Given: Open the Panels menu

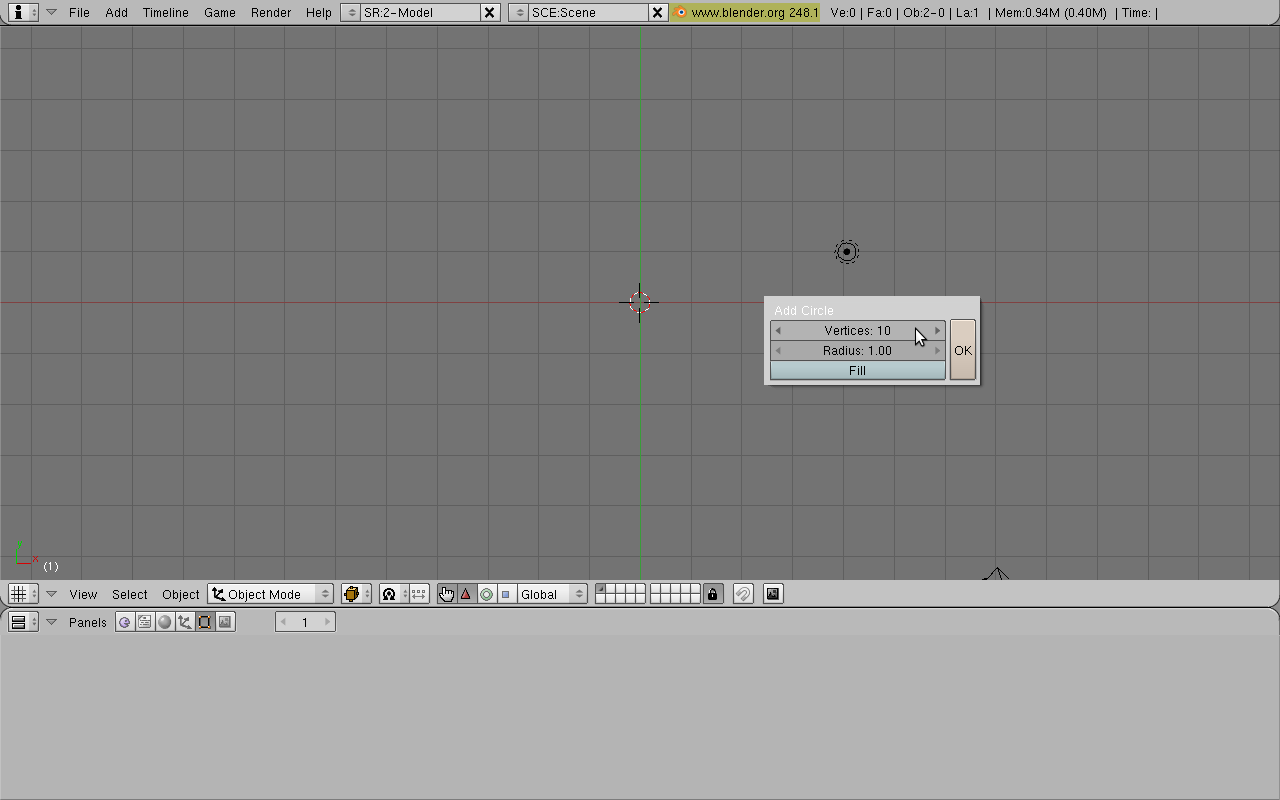Looking at the screenshot, I should pyautogui.click(x=88, y=622).
